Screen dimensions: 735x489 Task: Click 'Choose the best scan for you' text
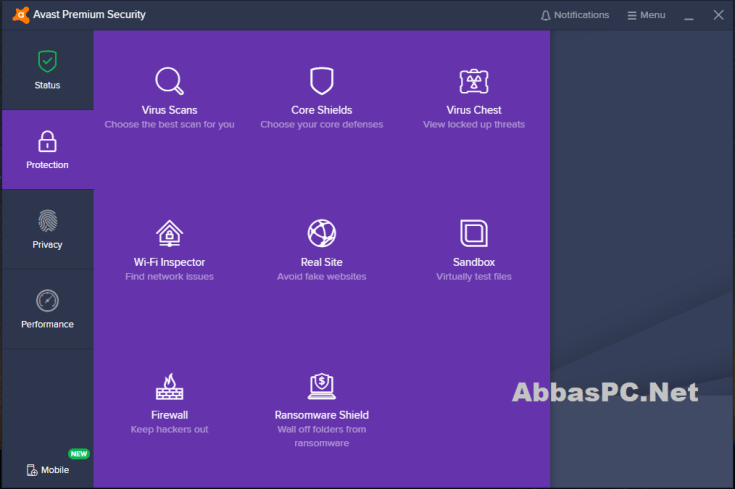tap(169, 125)
